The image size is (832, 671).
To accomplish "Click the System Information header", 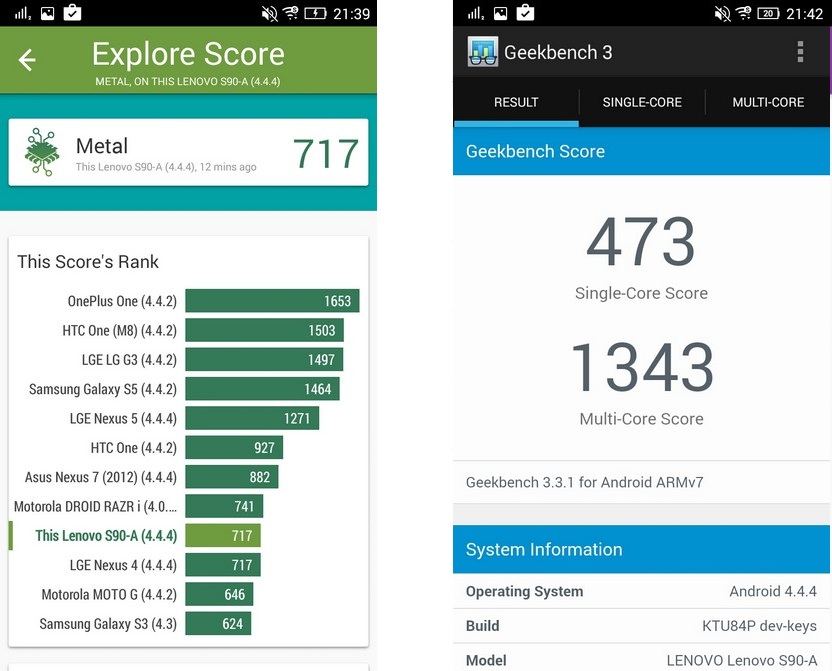I will (x=642, y=549).
